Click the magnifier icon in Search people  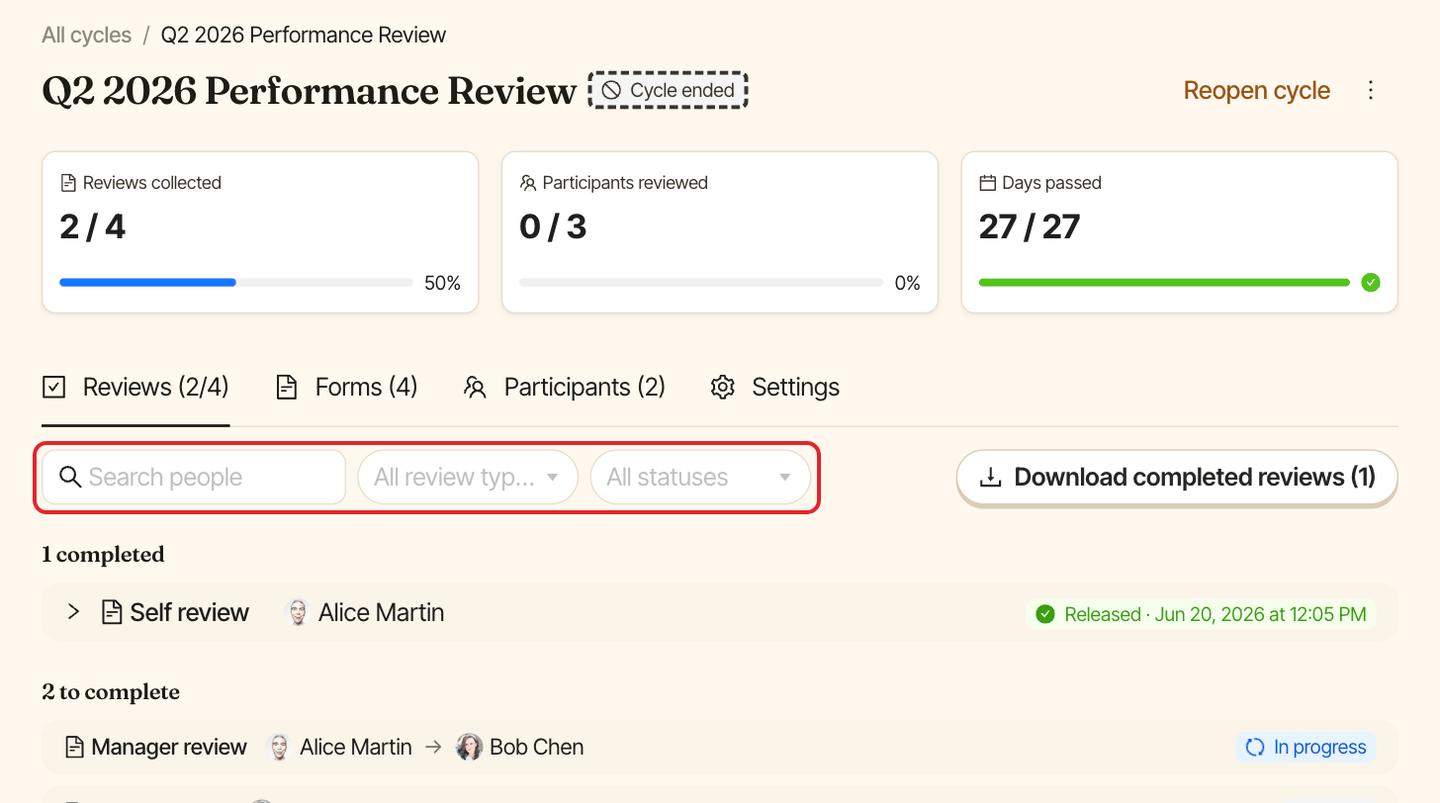[70, 477]
